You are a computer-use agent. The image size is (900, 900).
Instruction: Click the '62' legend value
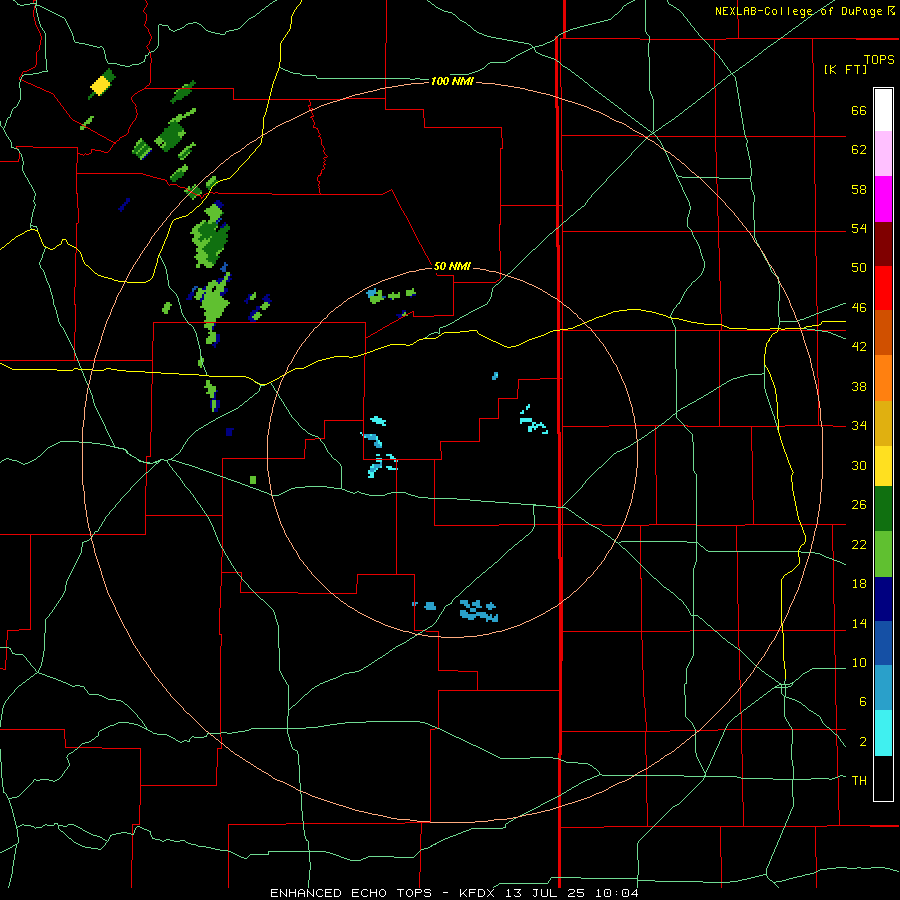pyautogui.click(x=859, y=150)
